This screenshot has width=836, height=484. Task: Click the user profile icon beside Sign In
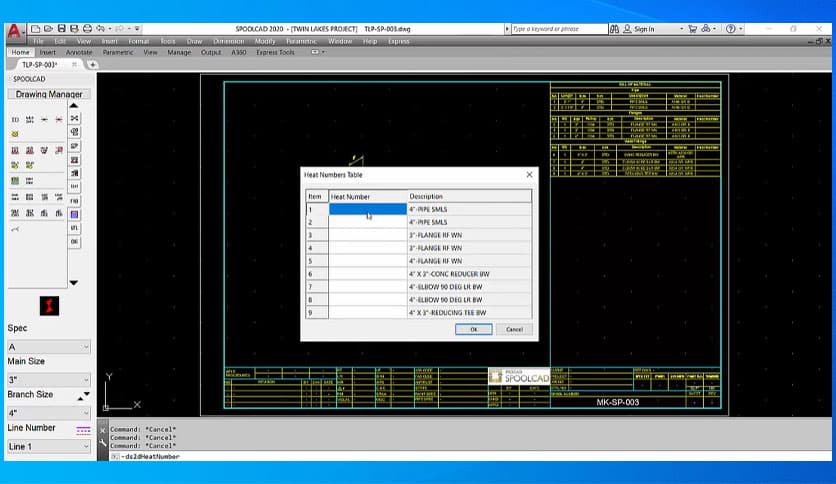[x=627, y=29]
